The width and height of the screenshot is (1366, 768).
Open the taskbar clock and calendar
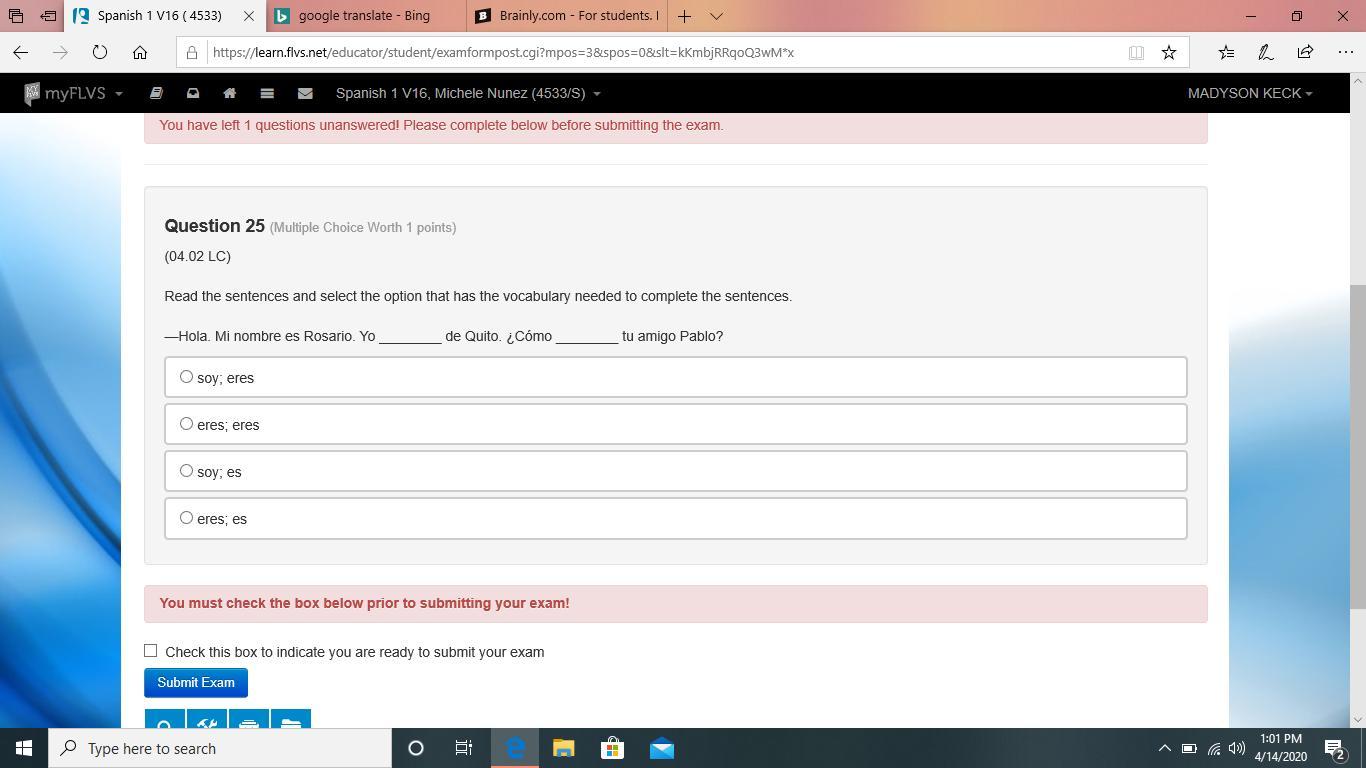[x=1281, y=748]
